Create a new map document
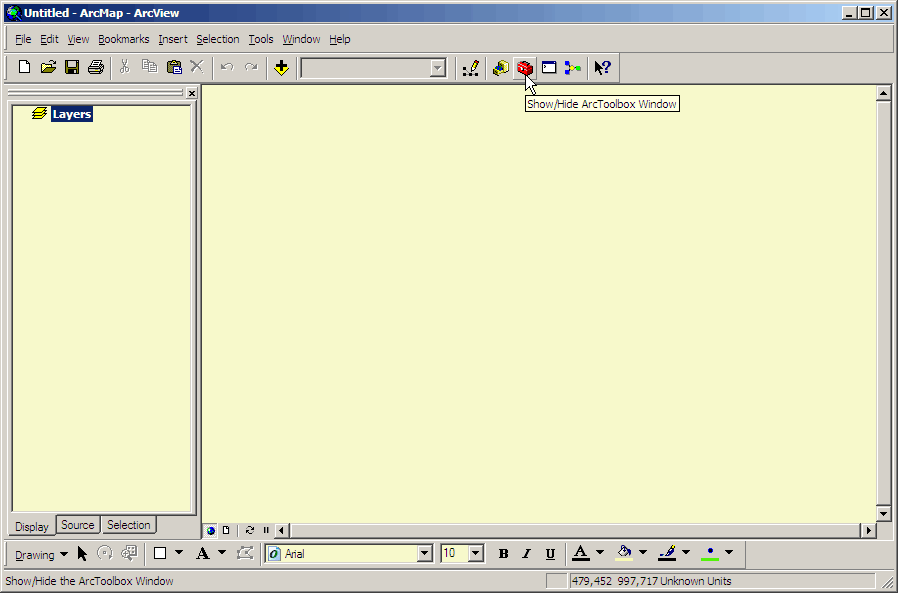Viewport: 898px width, 593px height. [24, 68]
